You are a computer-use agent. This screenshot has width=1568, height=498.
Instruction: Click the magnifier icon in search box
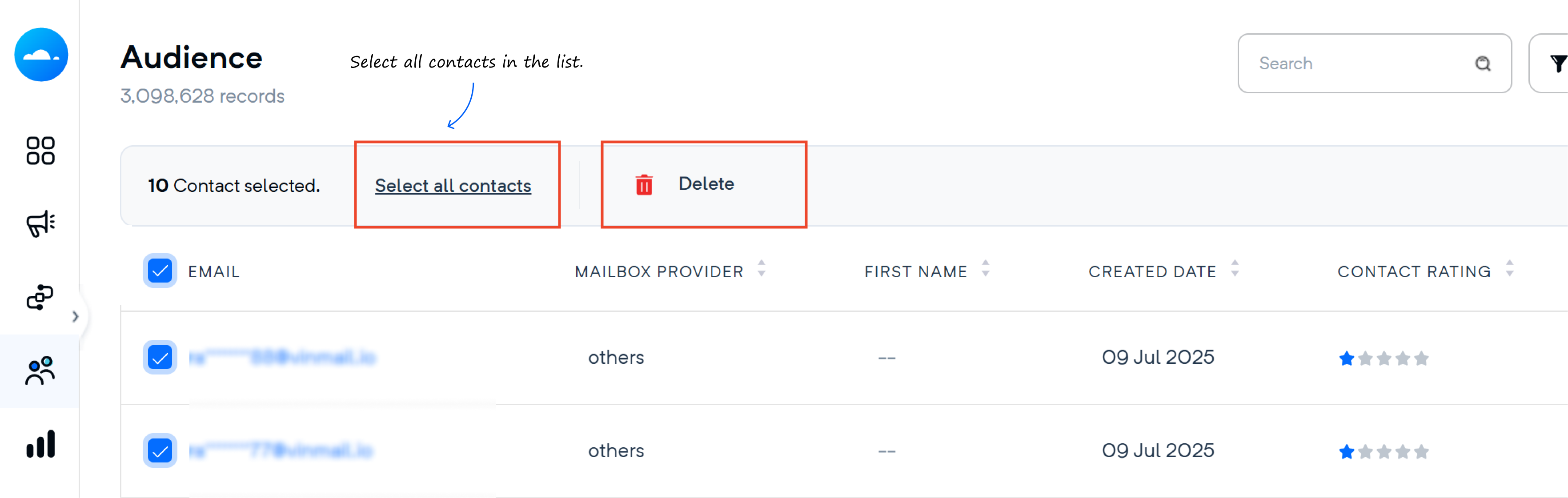[x=1482, y=63]
